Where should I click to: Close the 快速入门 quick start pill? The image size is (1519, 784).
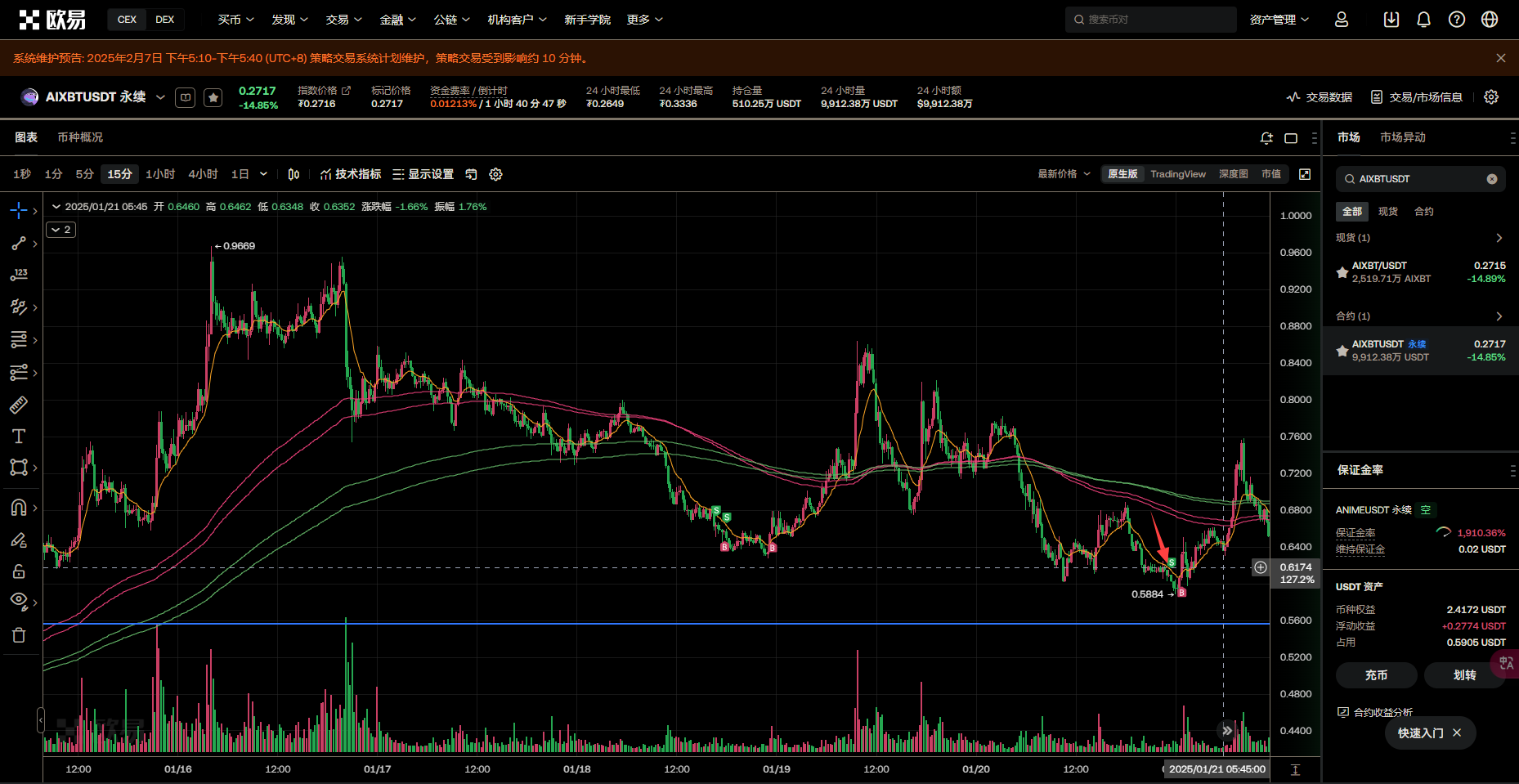coord(1457,733)
